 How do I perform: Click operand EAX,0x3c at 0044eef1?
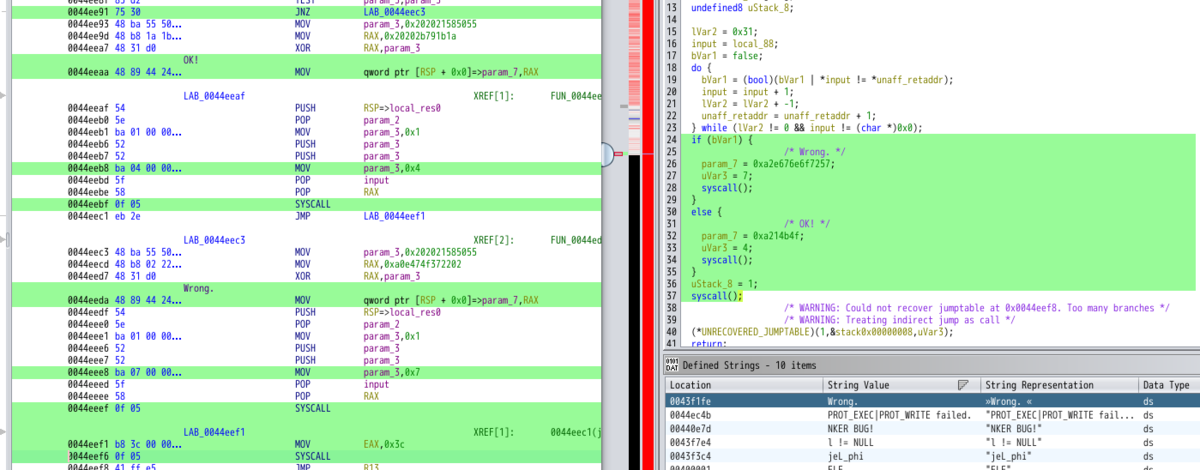point(384,444)
